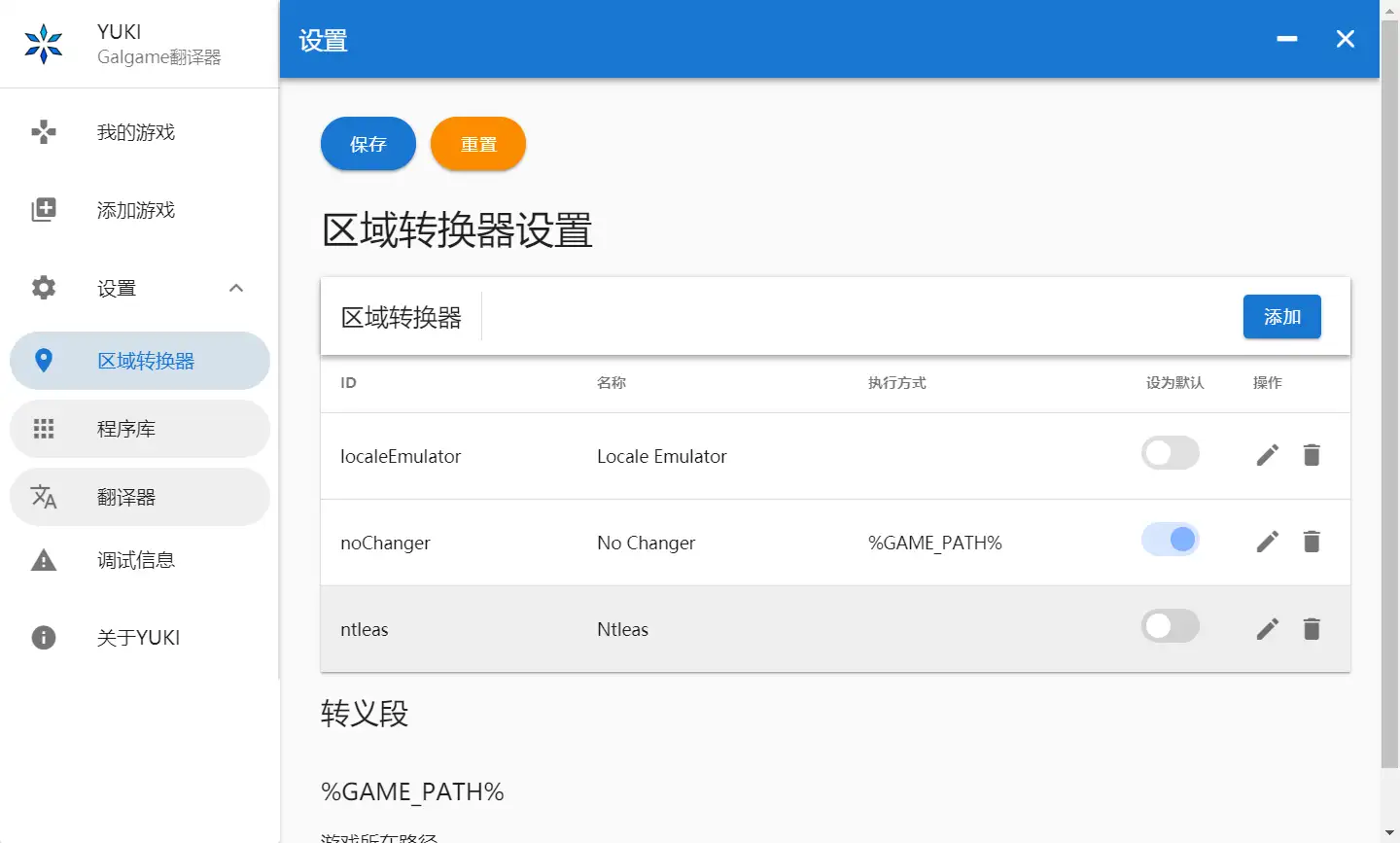Edit the ntleas entry

pyautogui.click(x=1267, y=629)
